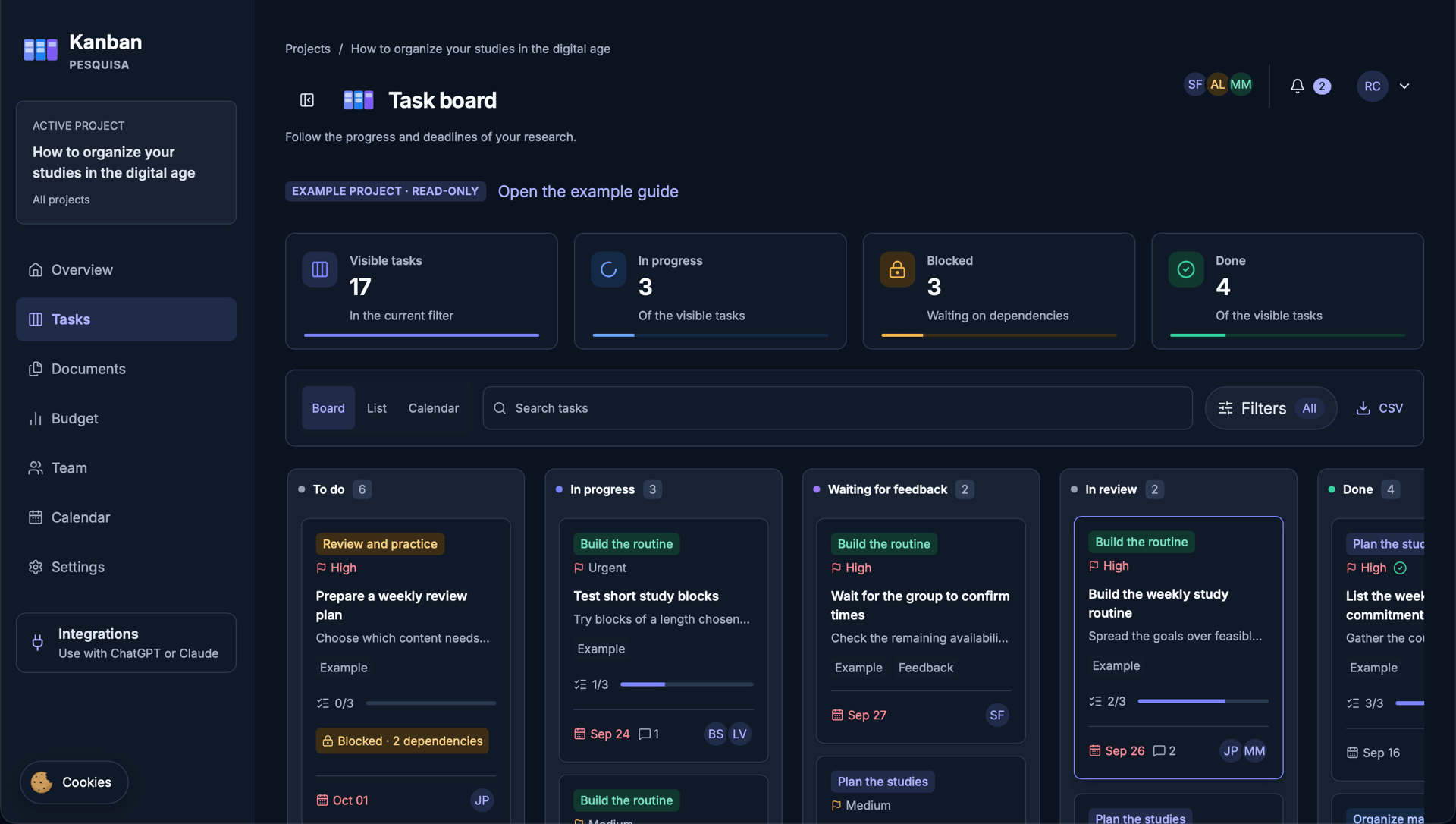Switch to the Board view tab
This screenshot has width=1456, height=824.
tap(328, 408)
